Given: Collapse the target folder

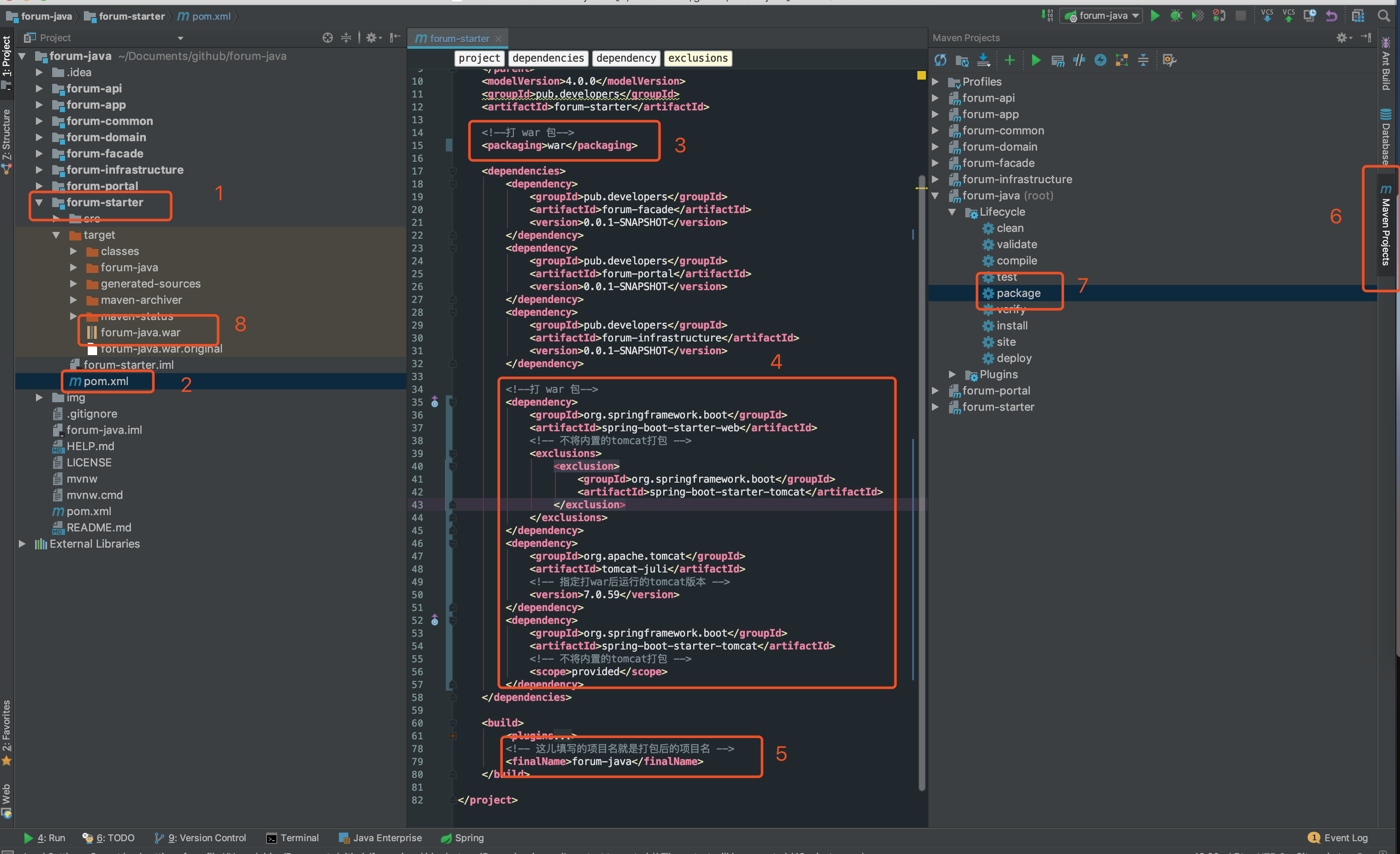Looking at the screenshot, I should pos(56,235).
